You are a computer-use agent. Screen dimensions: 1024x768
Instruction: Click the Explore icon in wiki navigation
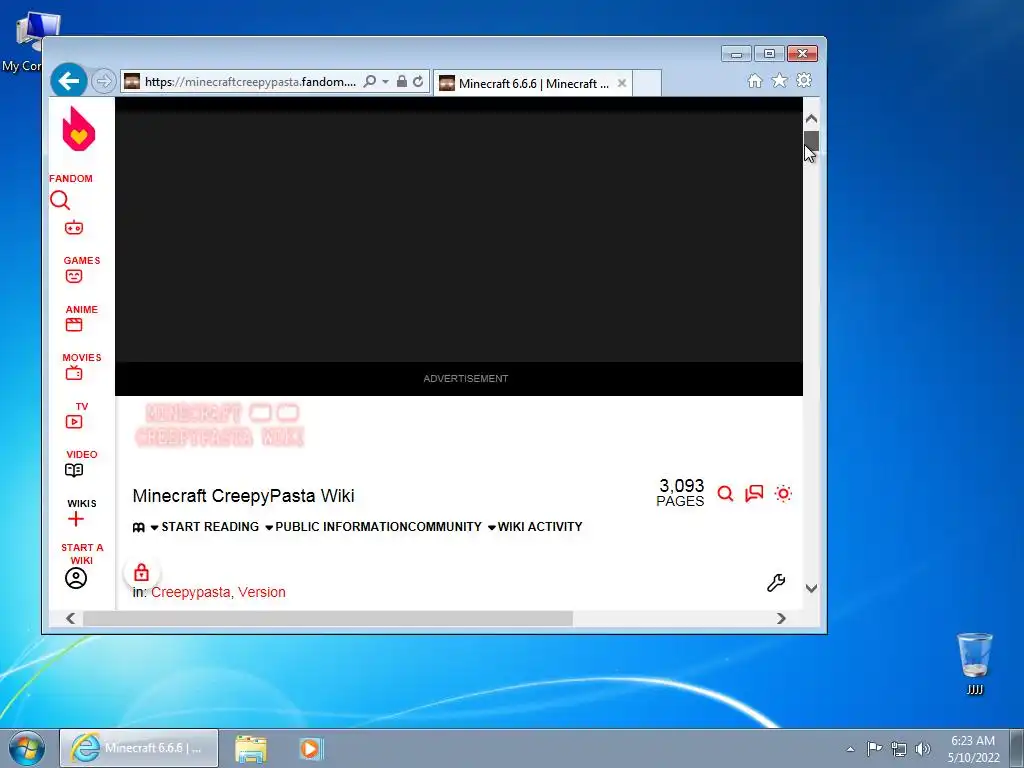(x=138, y=527)
